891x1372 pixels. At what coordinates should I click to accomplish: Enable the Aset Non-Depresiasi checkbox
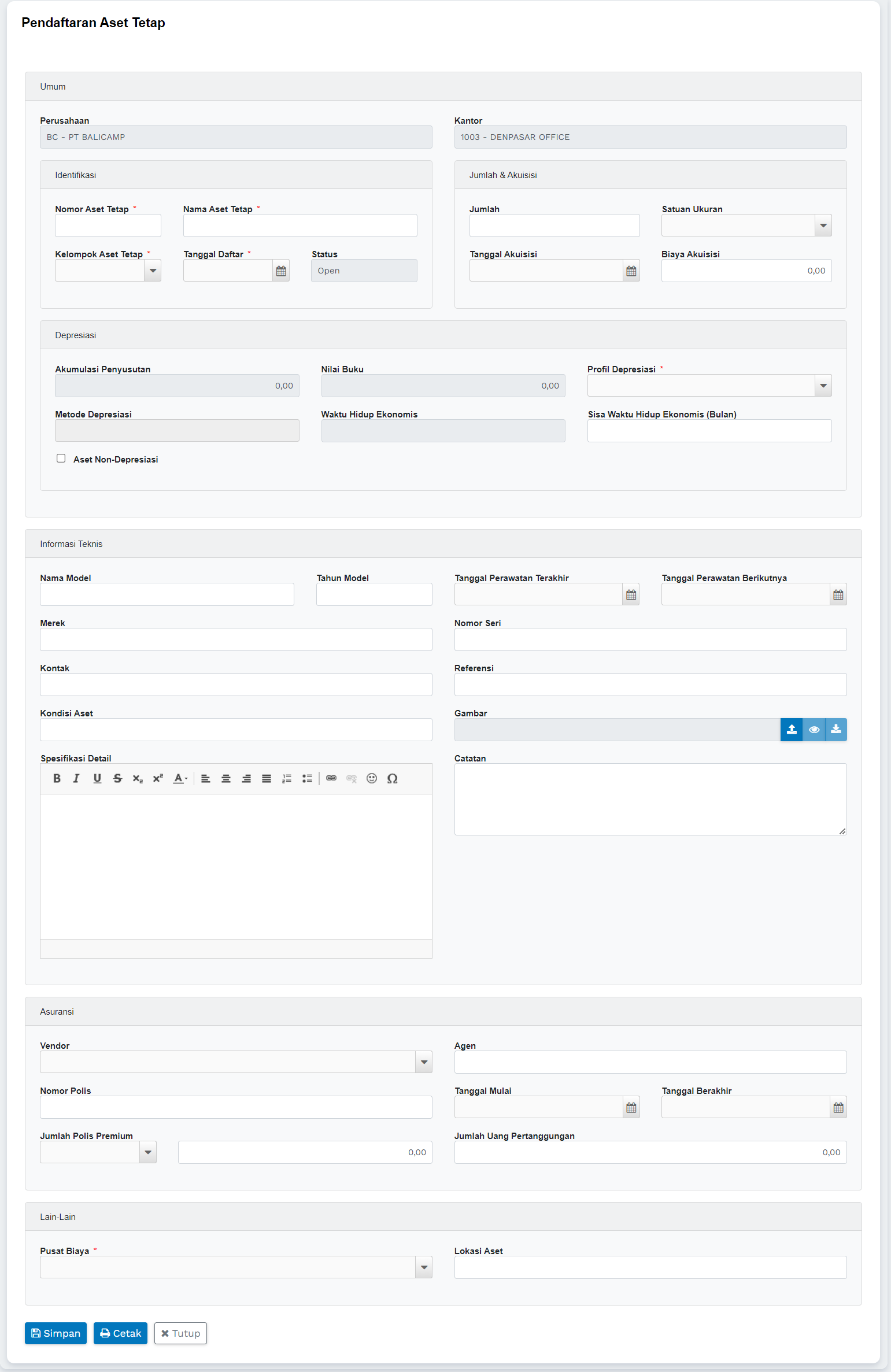coord(61,458)
